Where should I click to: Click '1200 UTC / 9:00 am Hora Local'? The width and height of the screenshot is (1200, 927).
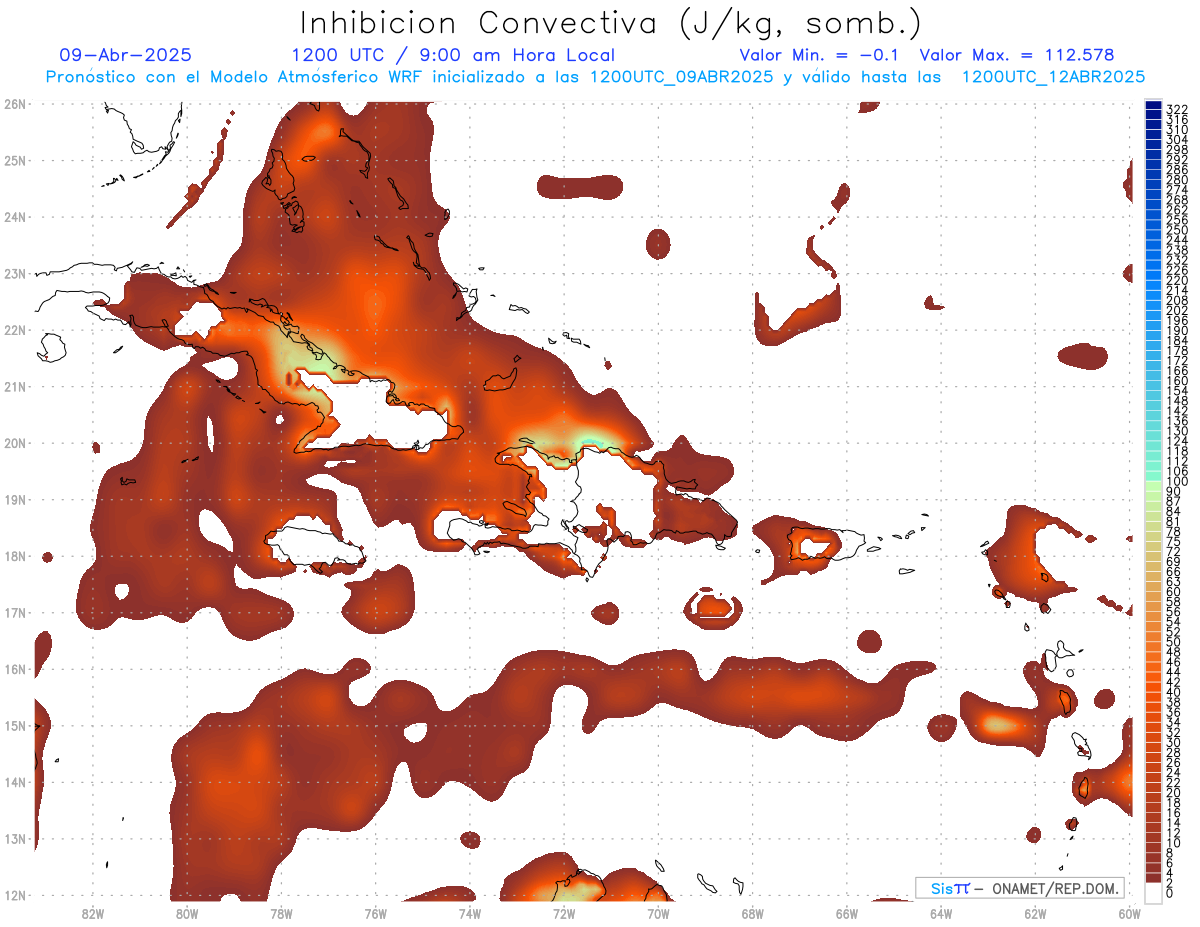click(x=453, y=55)
